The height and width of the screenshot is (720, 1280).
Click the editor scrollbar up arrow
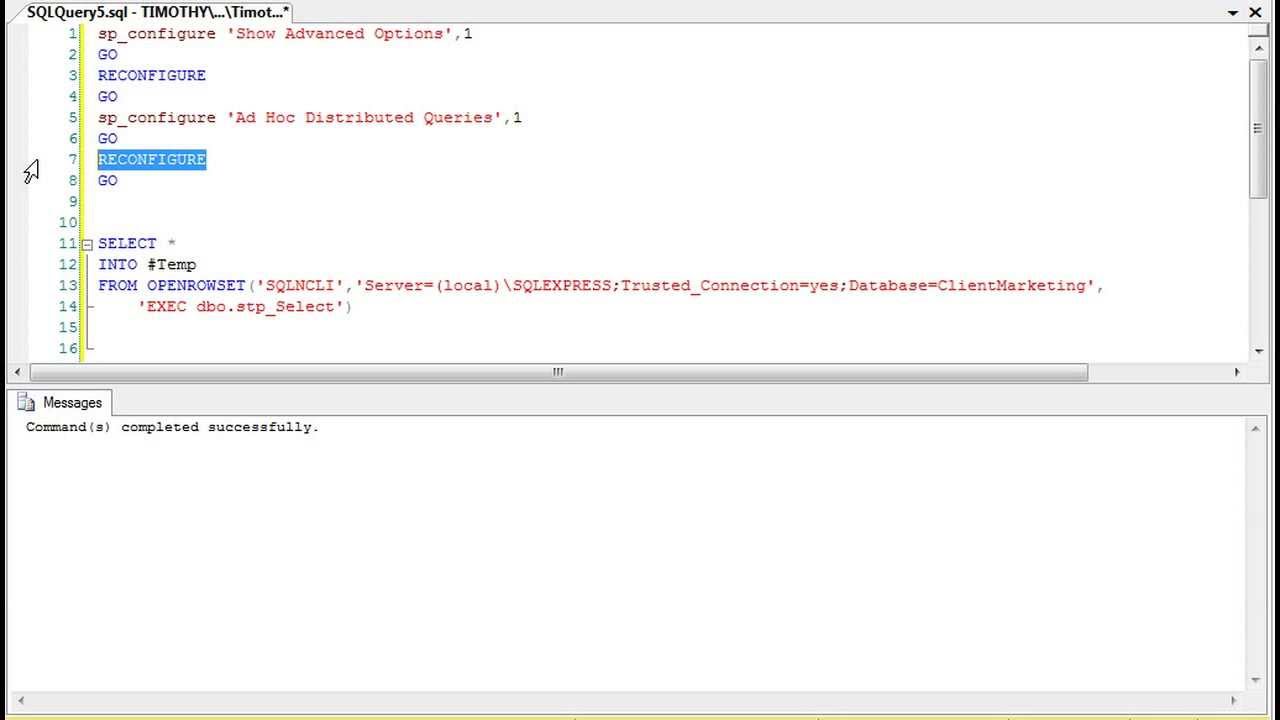1258,47
